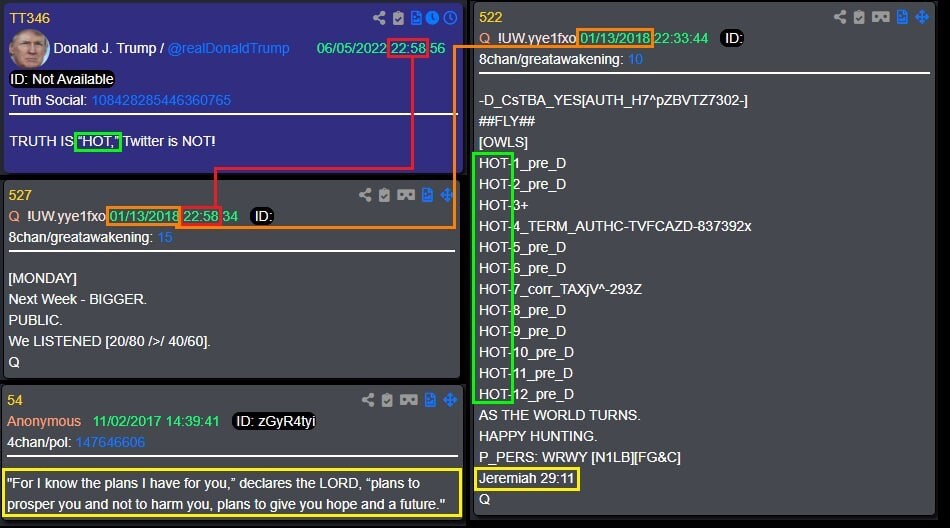This screenshot has height=528, width=950.
Task: Share post 522 using its share icon
Action: tap(840, 17)
